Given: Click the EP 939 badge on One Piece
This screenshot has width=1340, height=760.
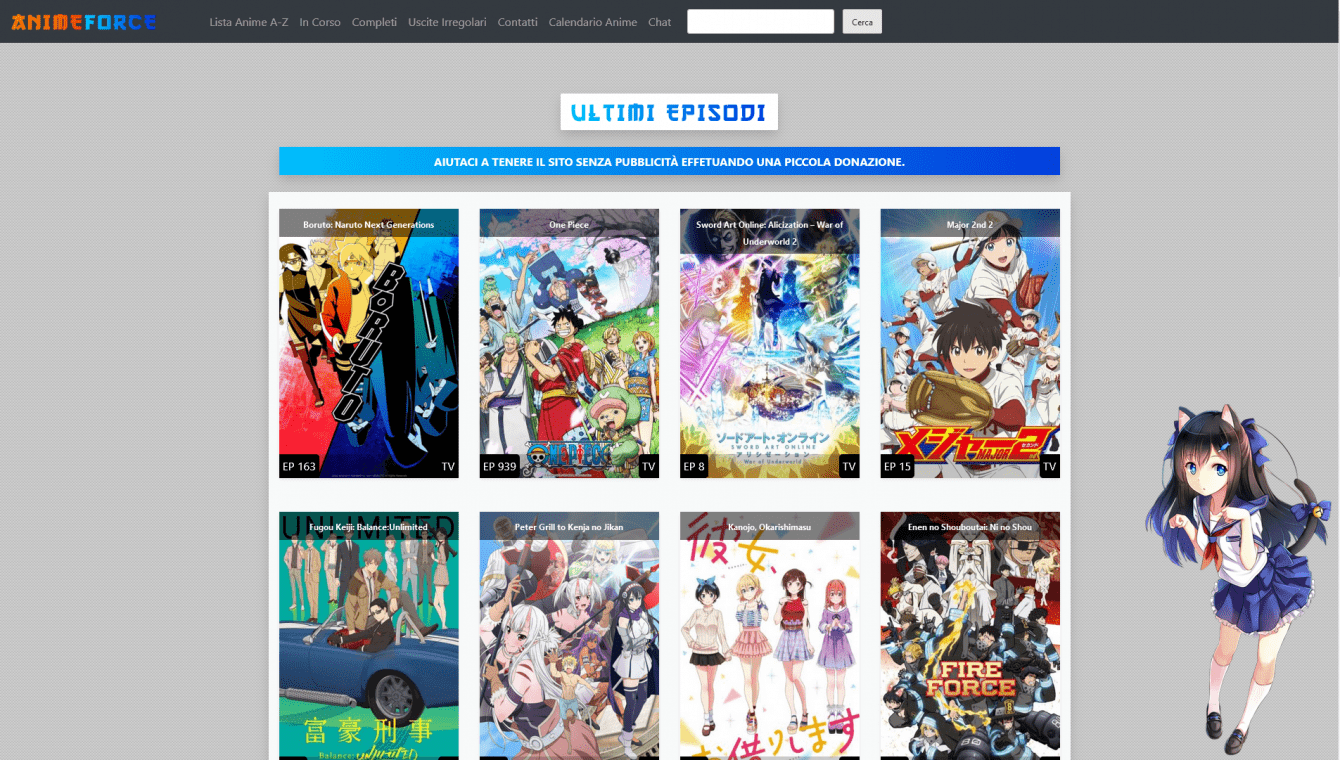Looking at the screenshot, I should tap(500, 466).
